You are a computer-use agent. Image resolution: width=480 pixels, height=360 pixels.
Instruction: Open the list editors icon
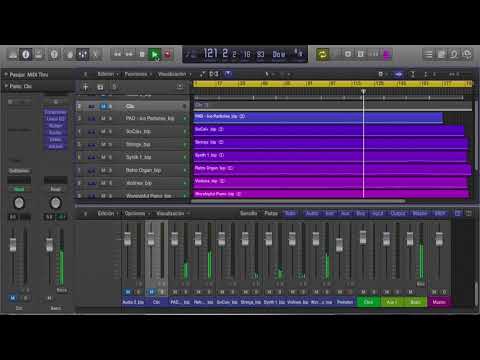[428, 54]
